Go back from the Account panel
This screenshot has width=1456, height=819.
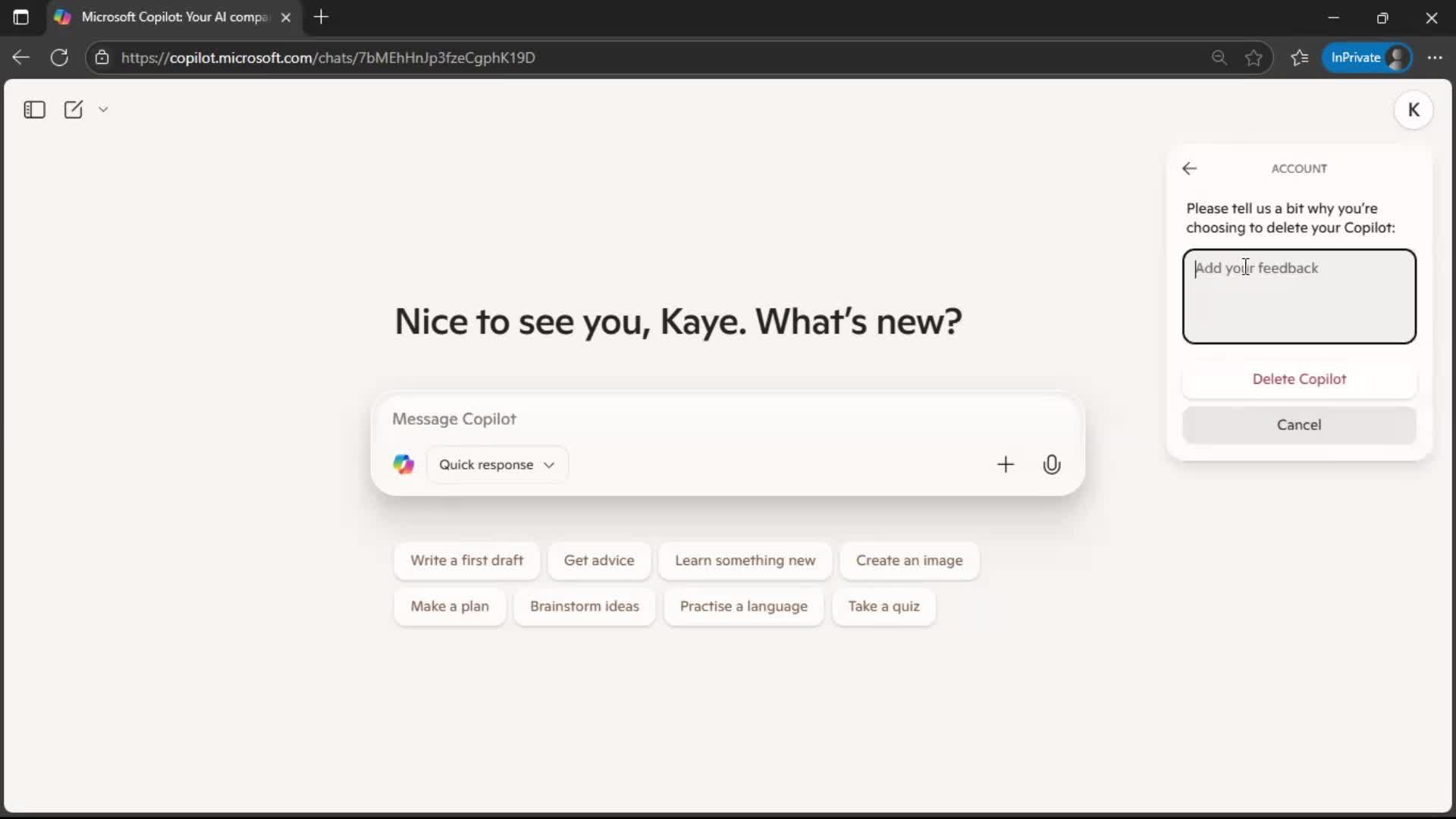point(1189,168)
